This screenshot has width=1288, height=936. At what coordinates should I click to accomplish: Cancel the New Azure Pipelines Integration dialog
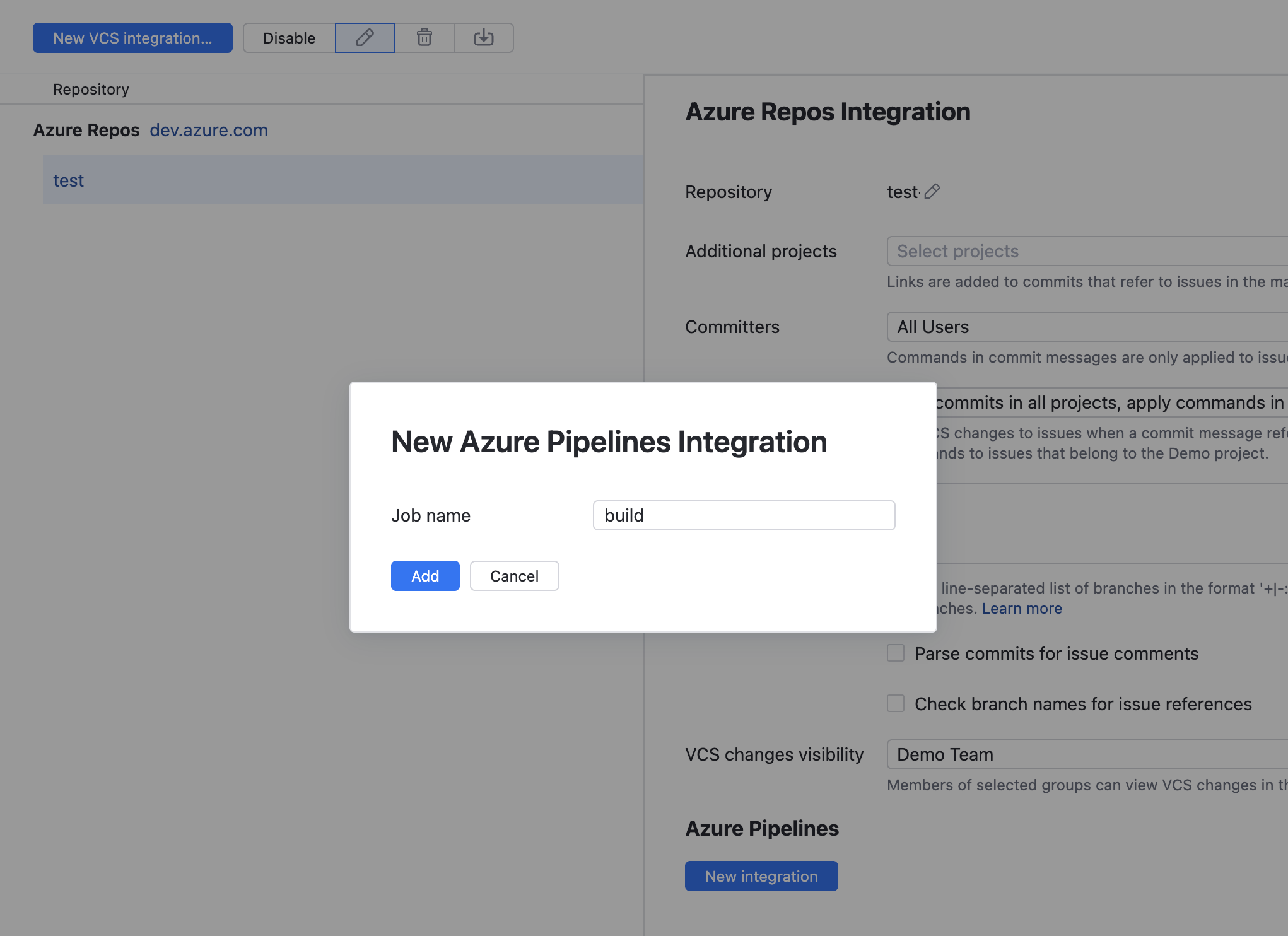[x=514, y=575]
